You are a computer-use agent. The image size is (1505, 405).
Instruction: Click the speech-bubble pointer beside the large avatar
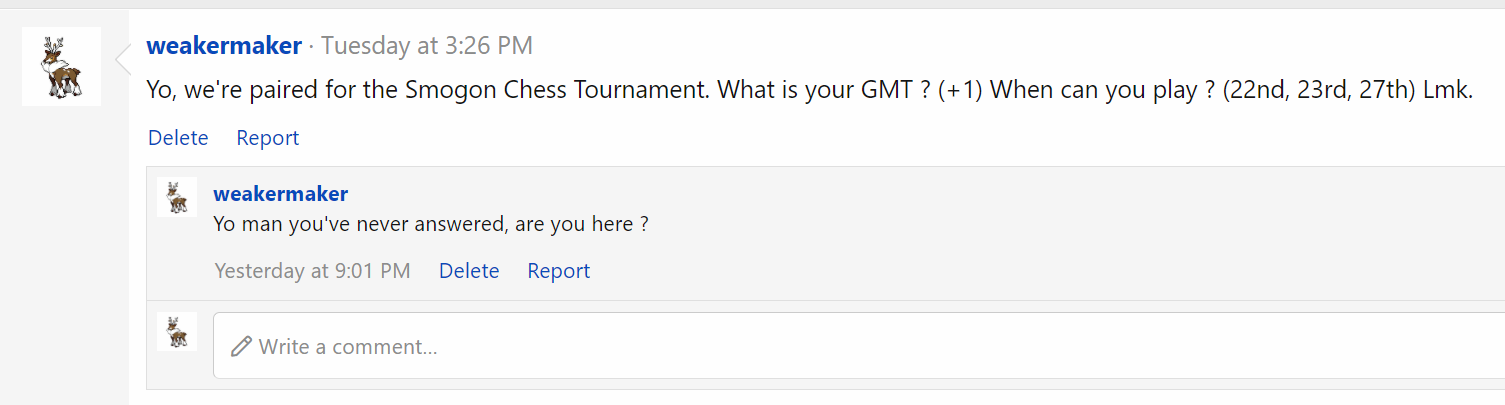click(124, 60)
